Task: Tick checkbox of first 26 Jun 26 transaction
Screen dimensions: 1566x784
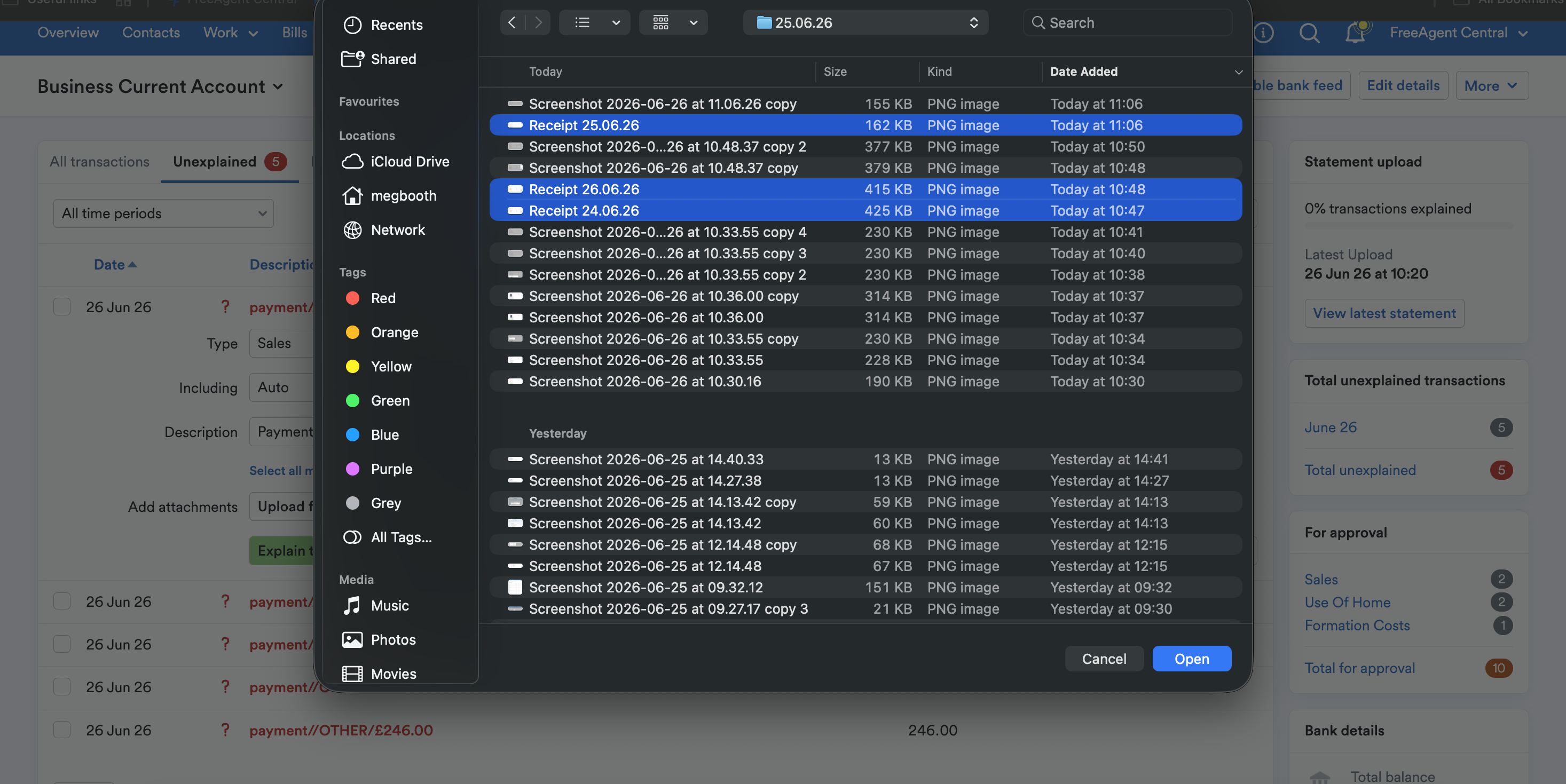Action: 62,306
